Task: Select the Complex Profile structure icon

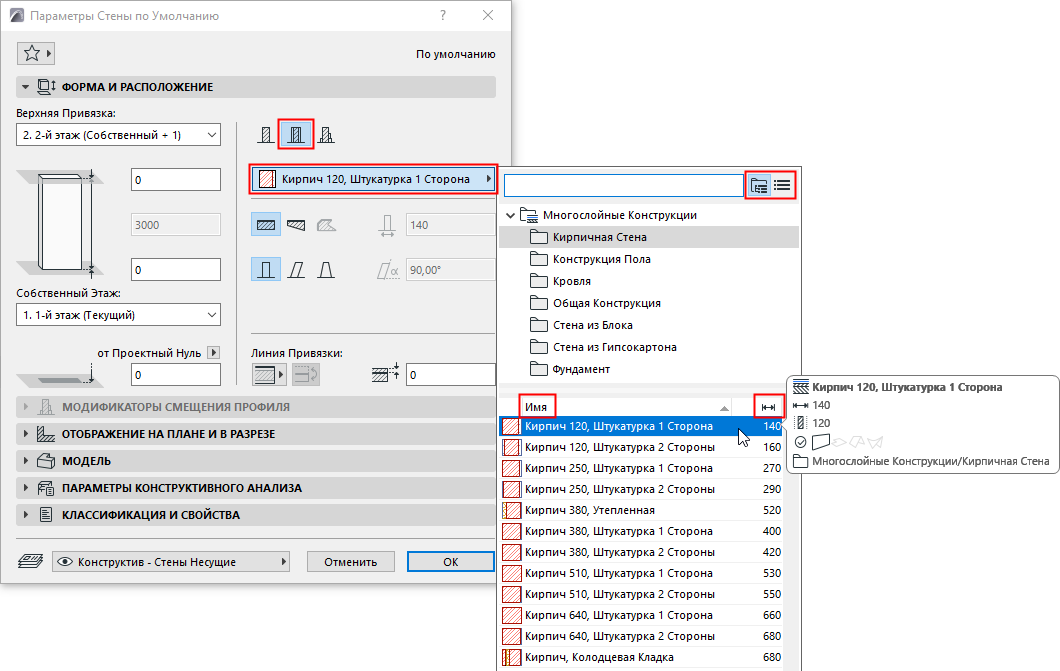Action: [327, 134]
